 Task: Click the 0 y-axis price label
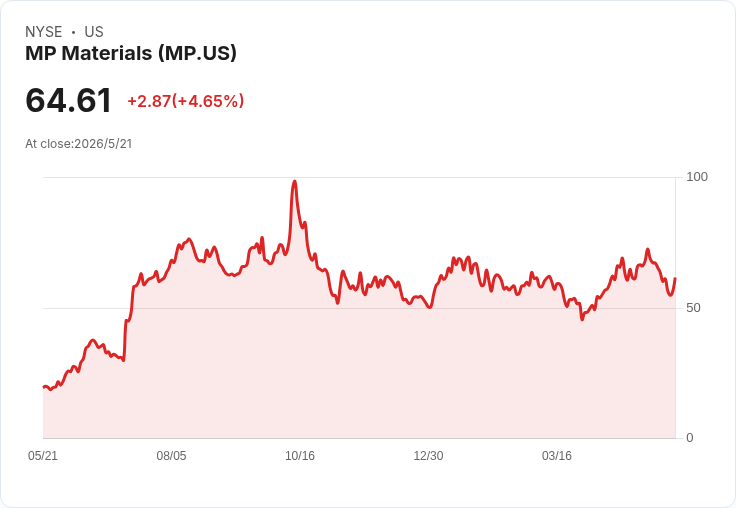690,438
